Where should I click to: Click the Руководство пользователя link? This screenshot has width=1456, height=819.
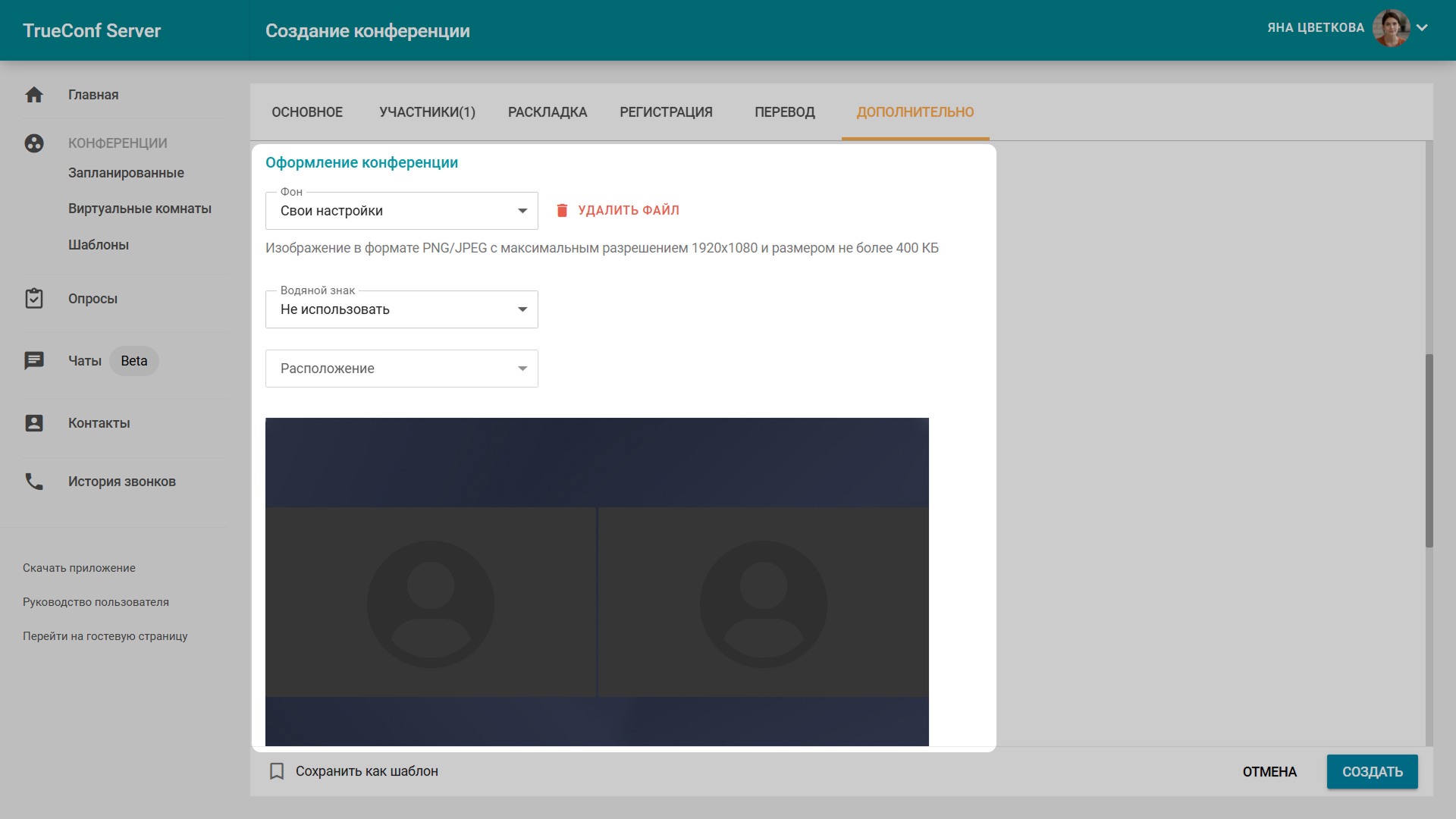pyautogui.click(x=96, y=602)
